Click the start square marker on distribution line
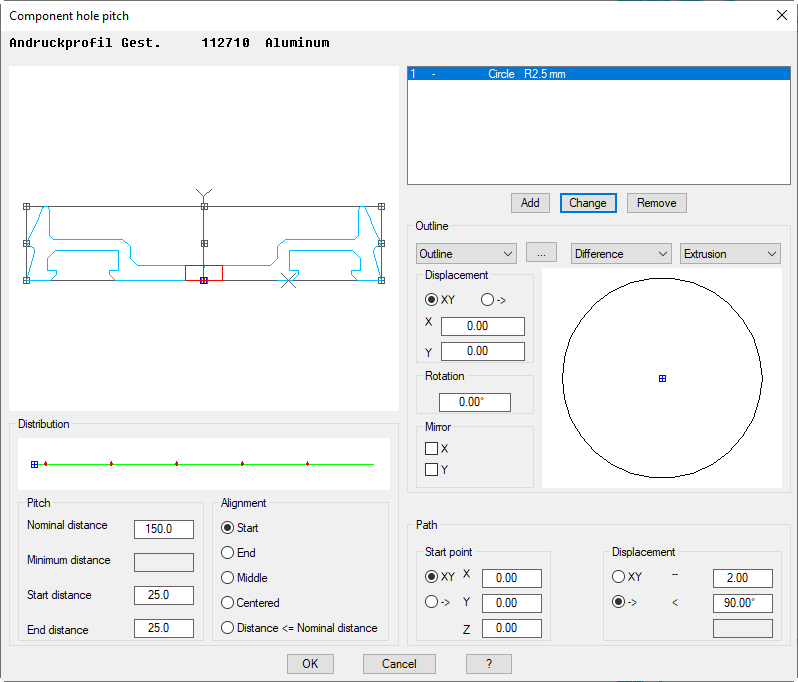The image size is (798, 682). click(x=34, y=464)
